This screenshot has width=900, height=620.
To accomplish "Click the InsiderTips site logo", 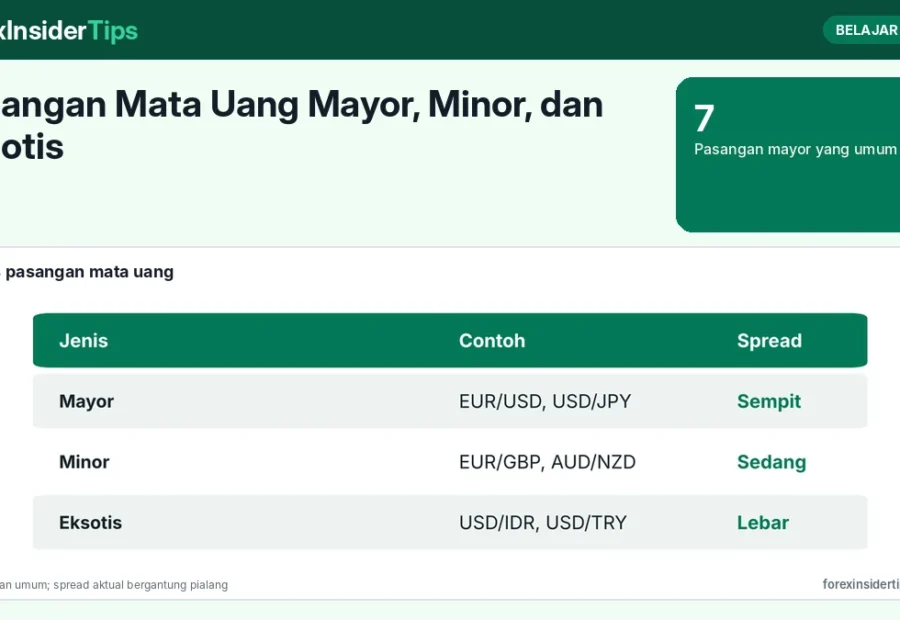I will 68,31.
